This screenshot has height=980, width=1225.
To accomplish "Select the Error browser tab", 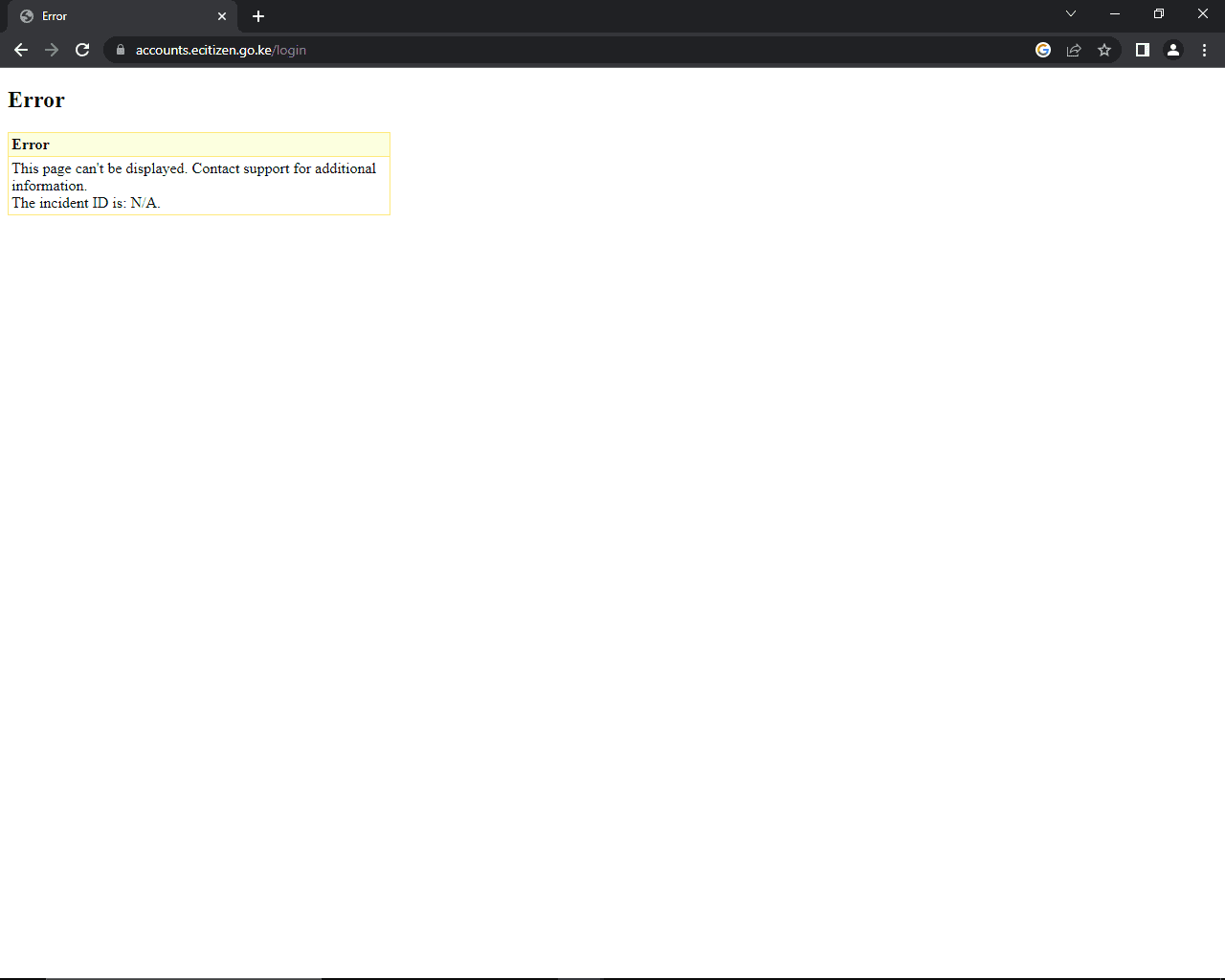I will pos(122,16).
